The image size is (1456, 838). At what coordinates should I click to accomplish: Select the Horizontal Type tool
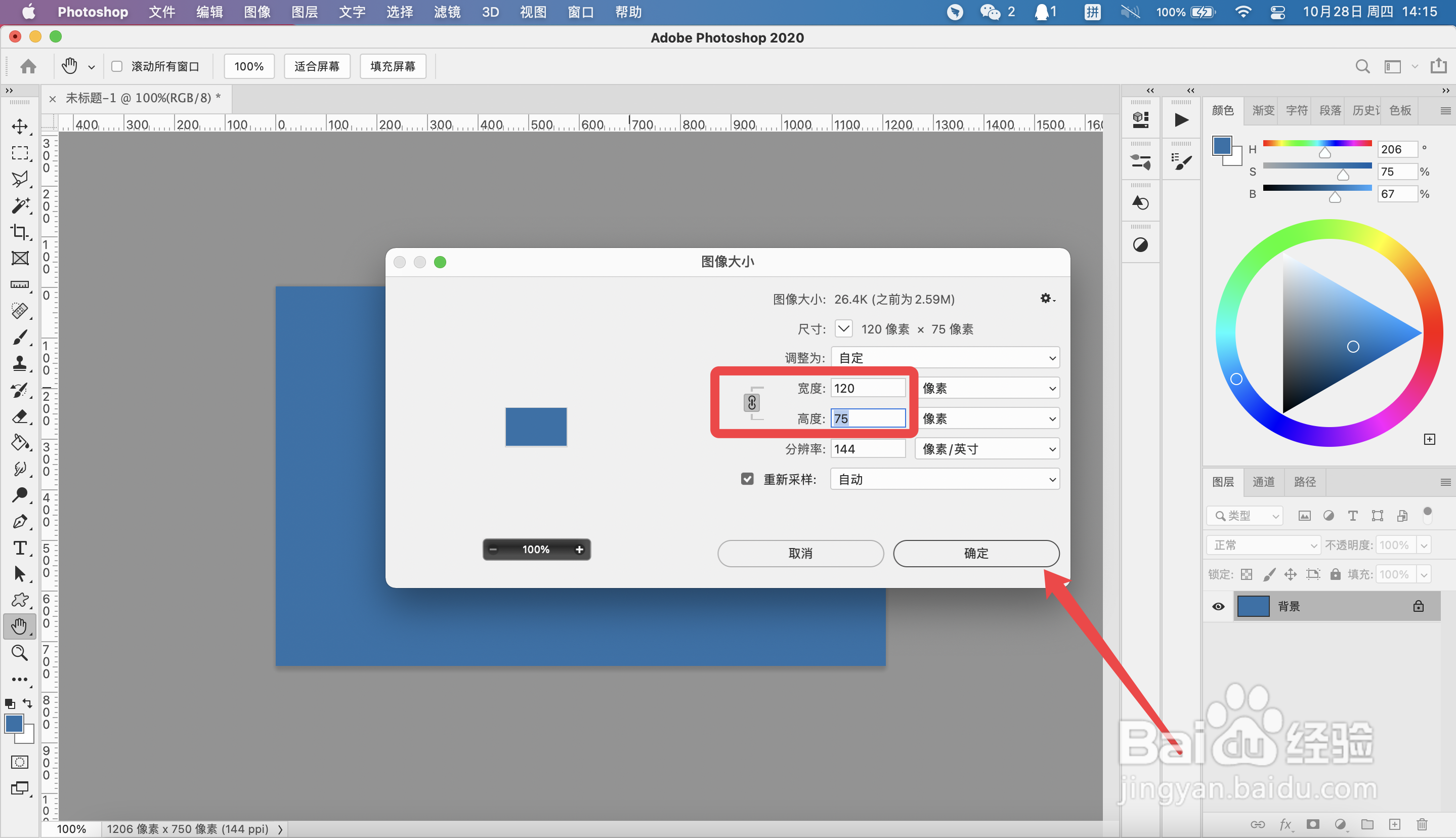(x=20, y=548)
